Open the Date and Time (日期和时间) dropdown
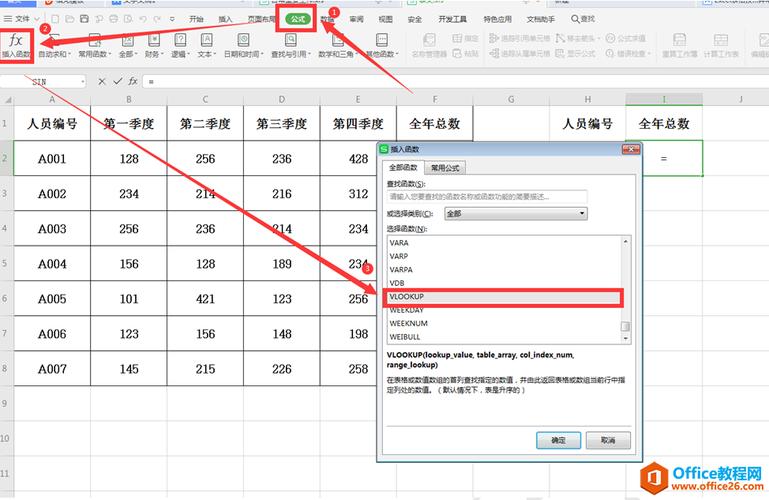 point(243,45)
